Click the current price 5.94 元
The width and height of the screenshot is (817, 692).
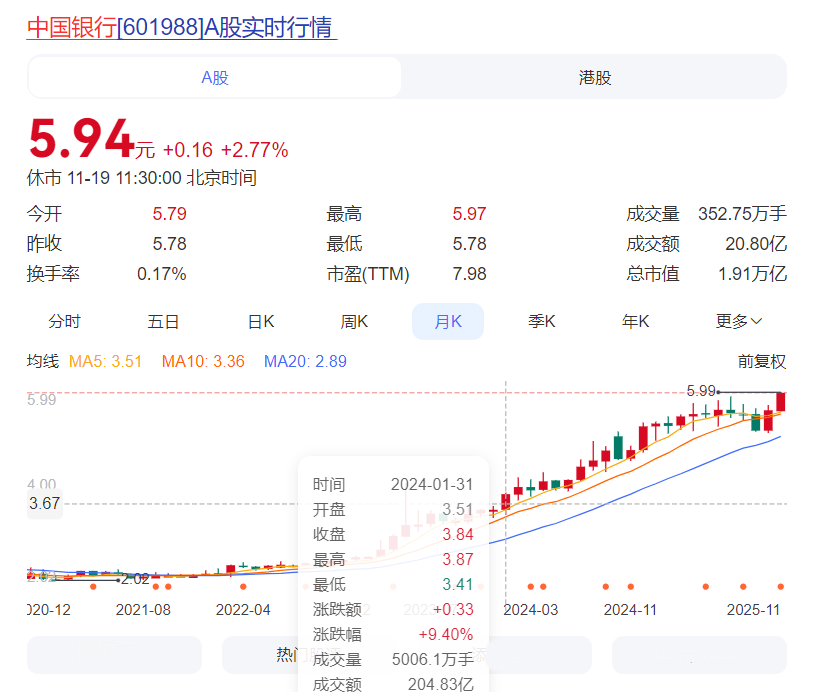[92, 139]
